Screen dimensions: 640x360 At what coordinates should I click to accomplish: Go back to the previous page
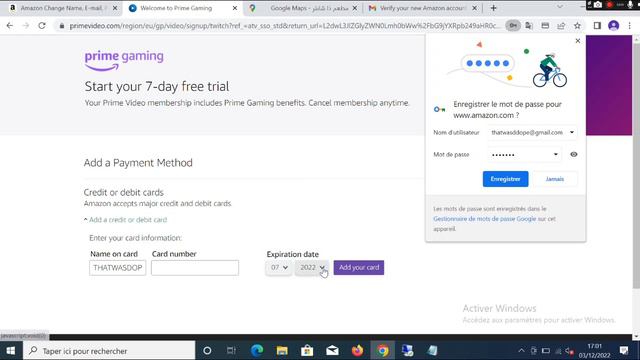pyautogui.click(x=10, y=25)
